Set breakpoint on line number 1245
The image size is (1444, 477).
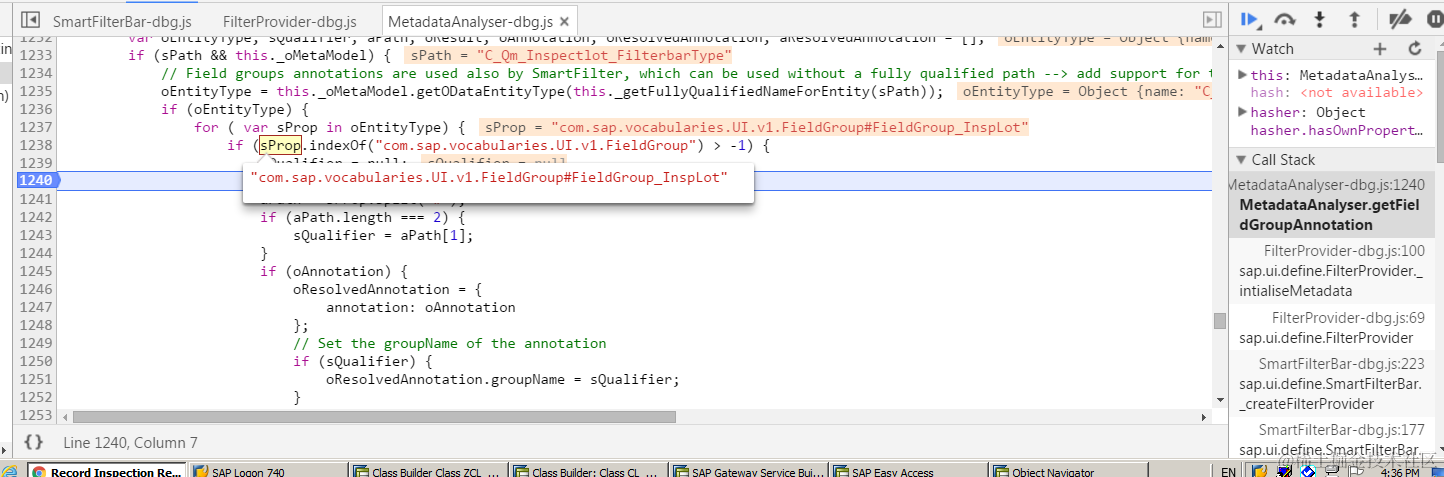[36, 271]
